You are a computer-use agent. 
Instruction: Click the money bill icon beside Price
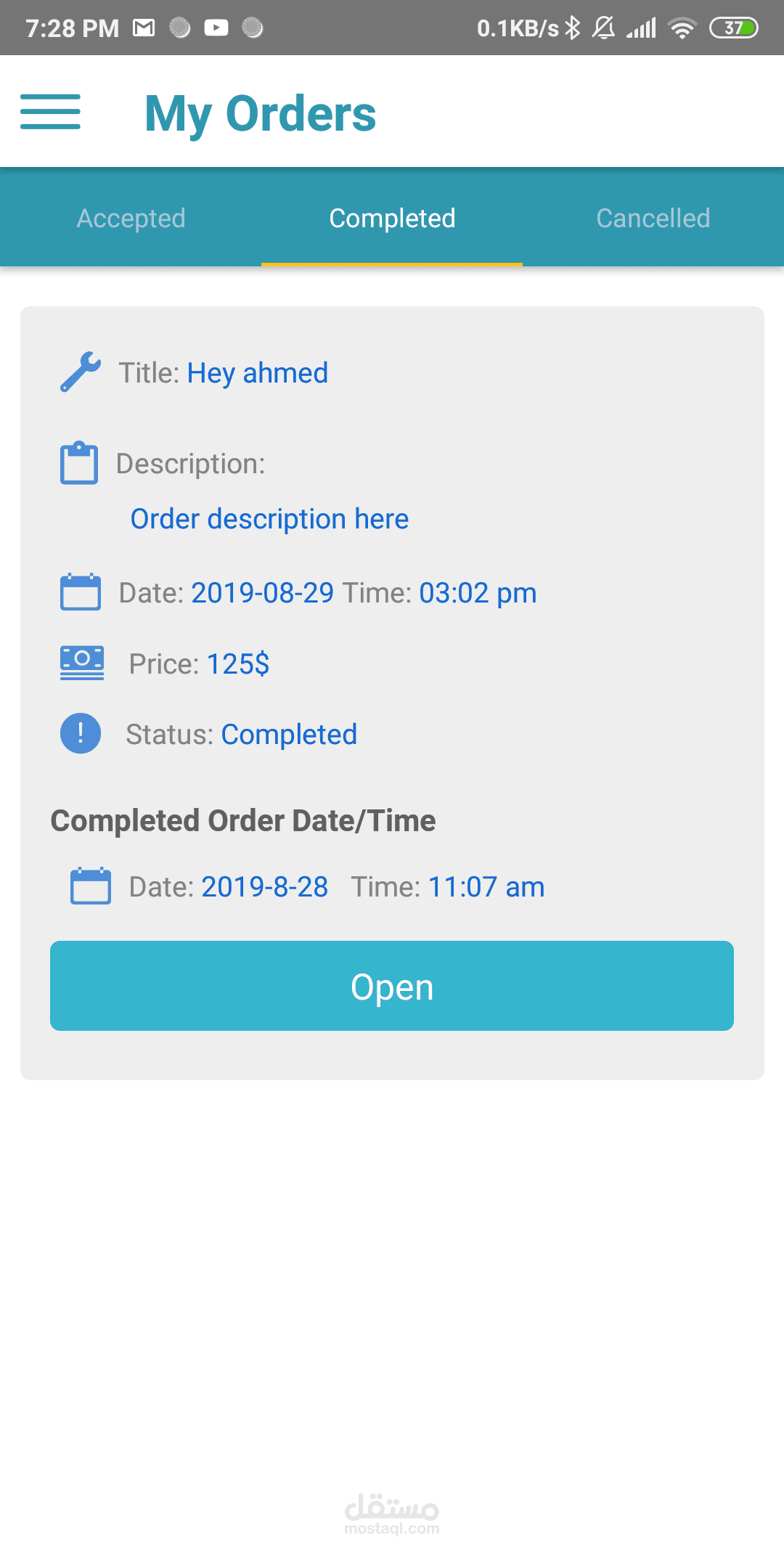[x=82, y=663]
